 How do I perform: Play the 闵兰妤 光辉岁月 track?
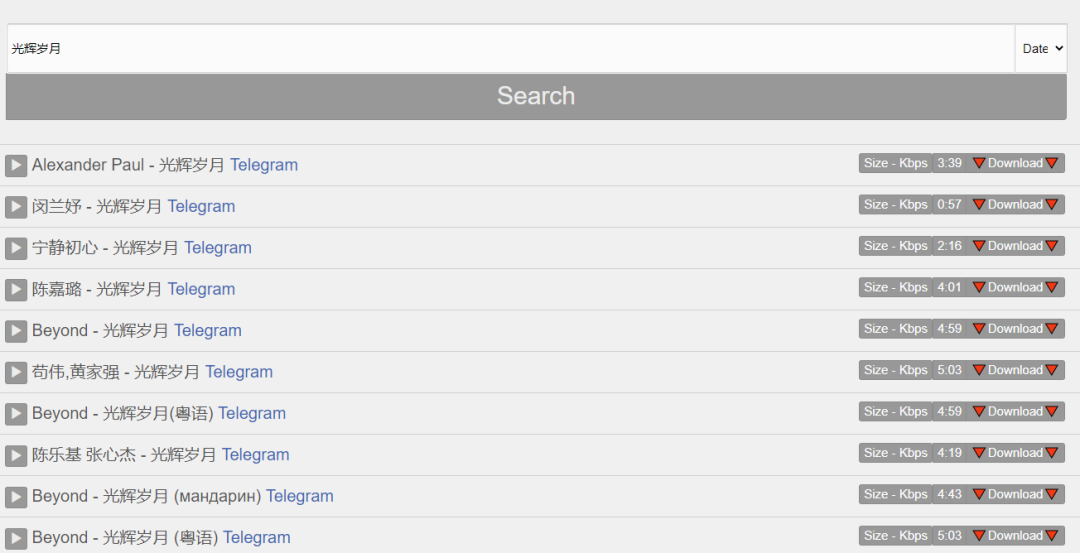[16, 207]
